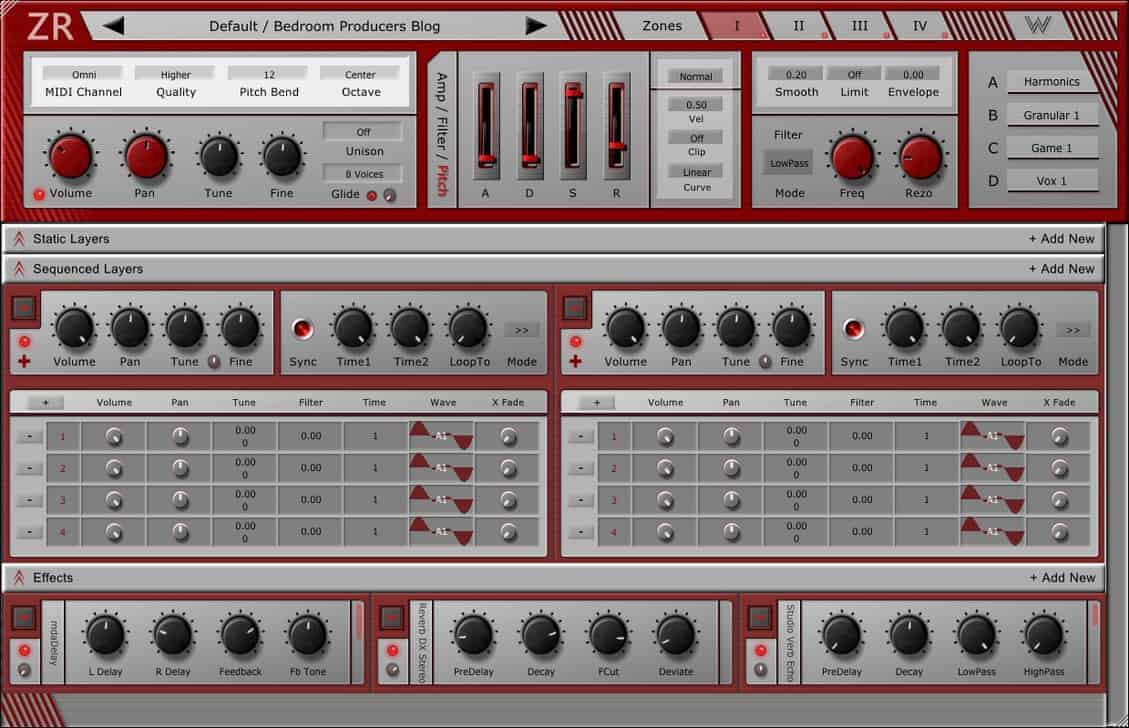Screen dimensions: 1129x728
Task: Open the Quality Higher dropdown
Action: [175, 74]
